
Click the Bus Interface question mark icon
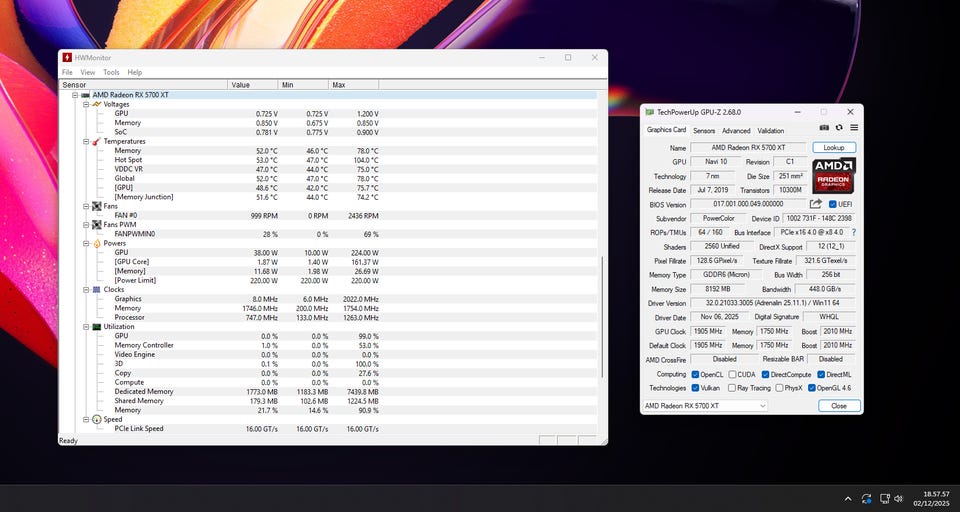853,232
